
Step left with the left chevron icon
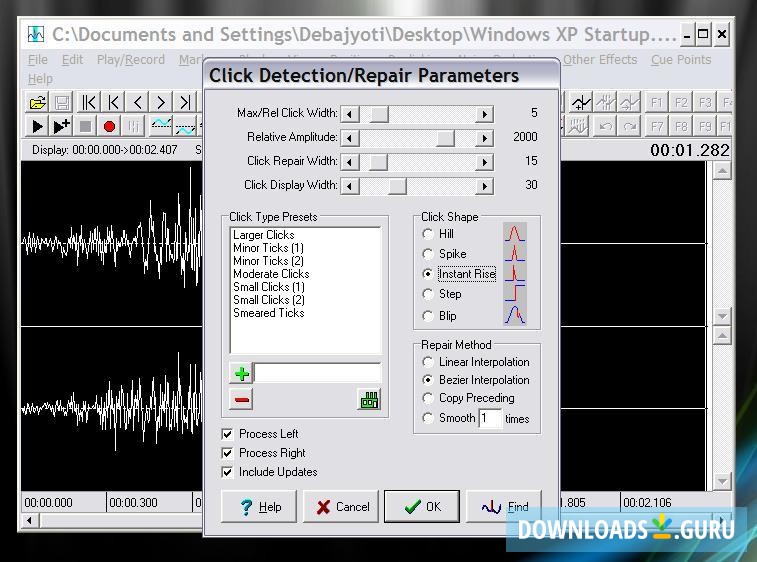point(137,102)
